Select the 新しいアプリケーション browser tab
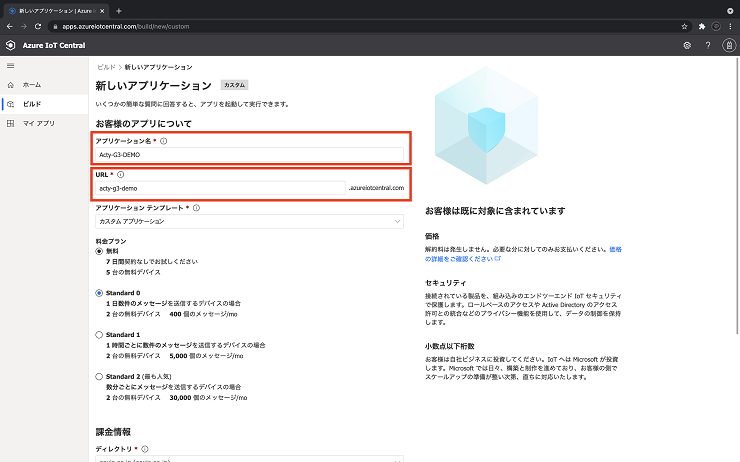 coord(55,11)
